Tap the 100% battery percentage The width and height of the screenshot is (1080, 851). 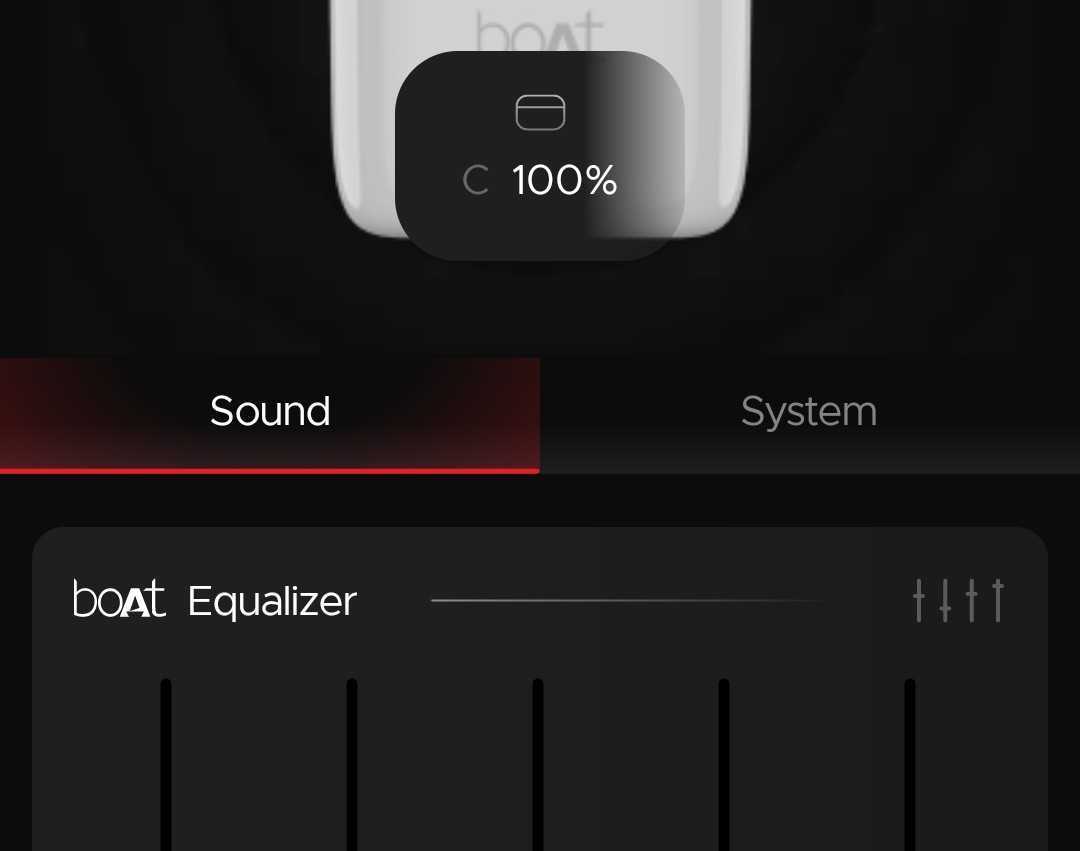565,180
